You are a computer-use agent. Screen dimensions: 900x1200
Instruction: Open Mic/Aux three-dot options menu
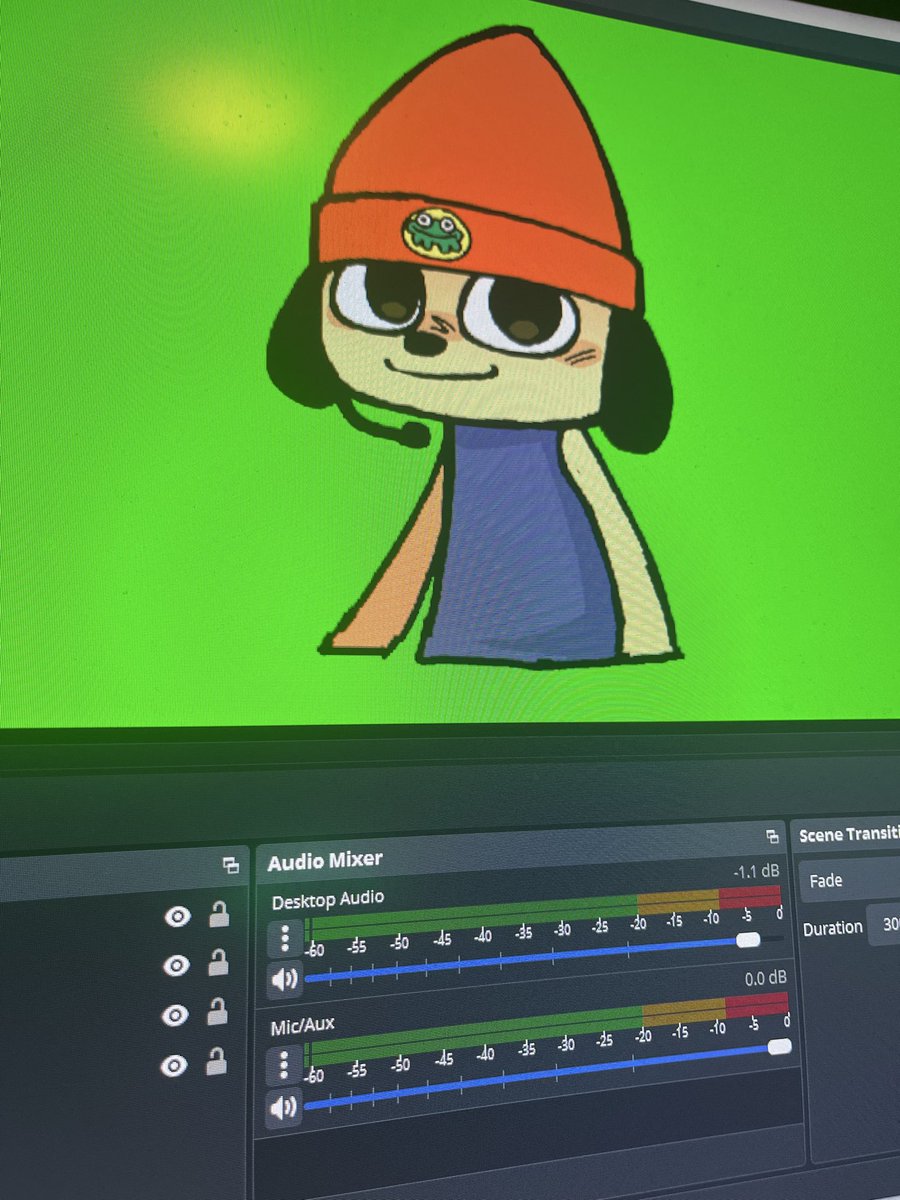pyautogui.click(x=284, y=1067)
